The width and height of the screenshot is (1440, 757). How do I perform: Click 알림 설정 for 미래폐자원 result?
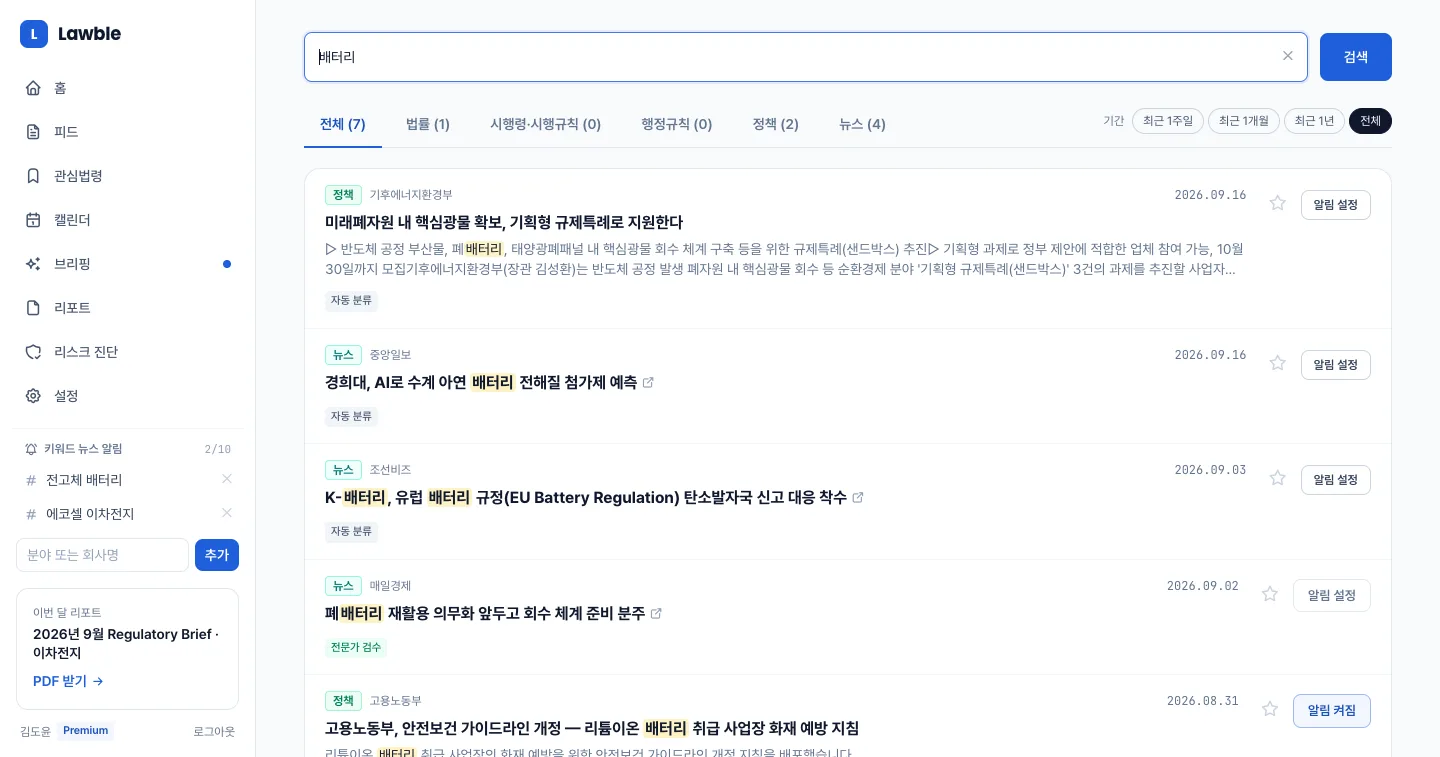click(x=1336, y=205)
